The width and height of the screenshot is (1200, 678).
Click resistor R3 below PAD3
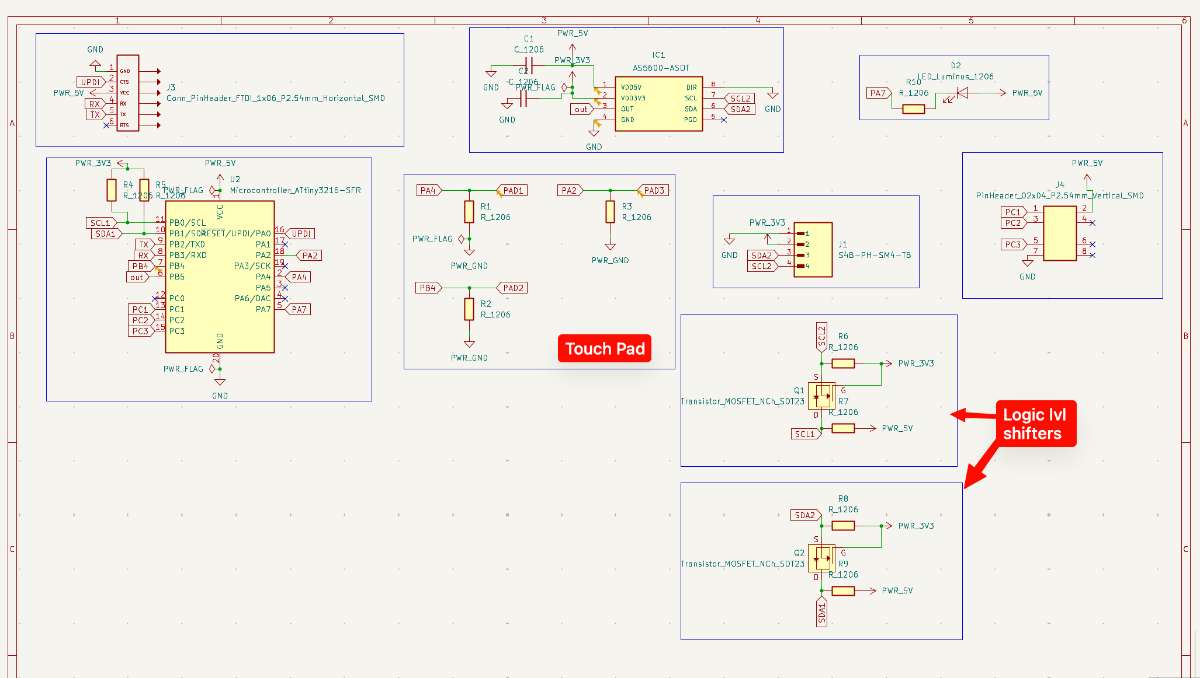610,211
